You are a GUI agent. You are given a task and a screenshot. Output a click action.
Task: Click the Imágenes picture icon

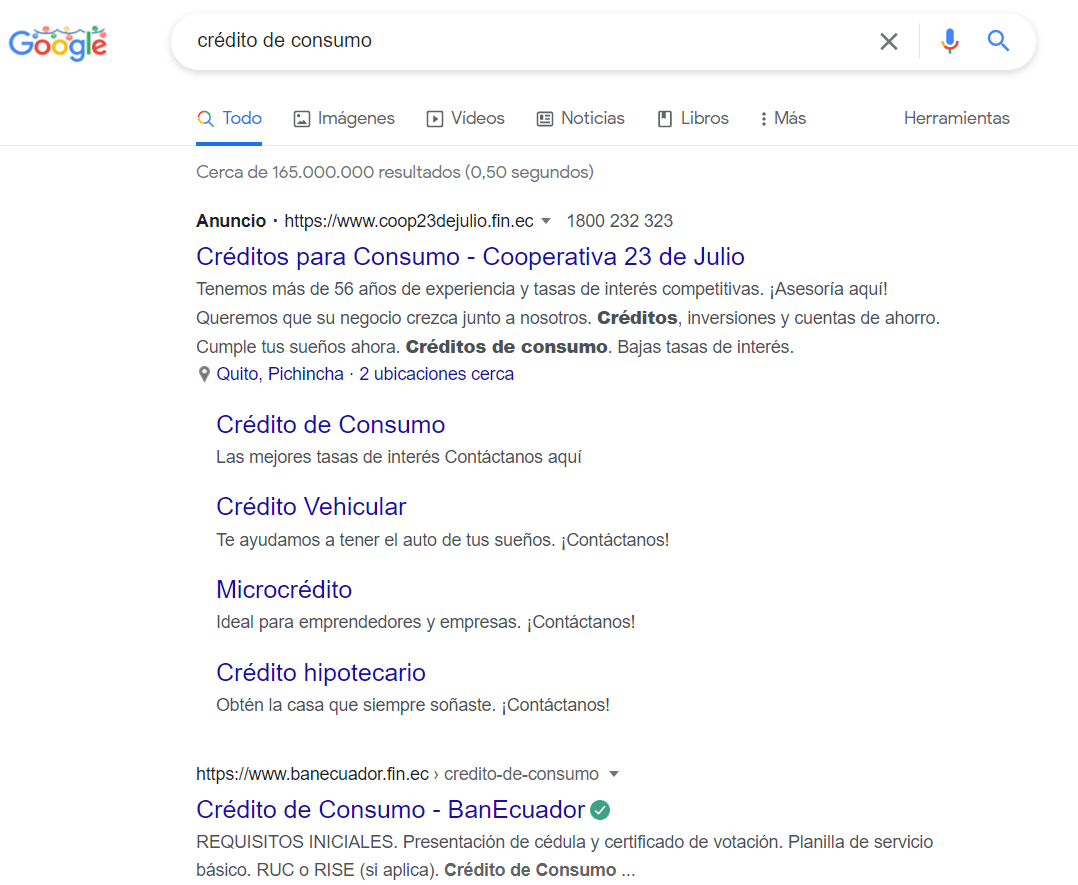[x=302, y=119]
